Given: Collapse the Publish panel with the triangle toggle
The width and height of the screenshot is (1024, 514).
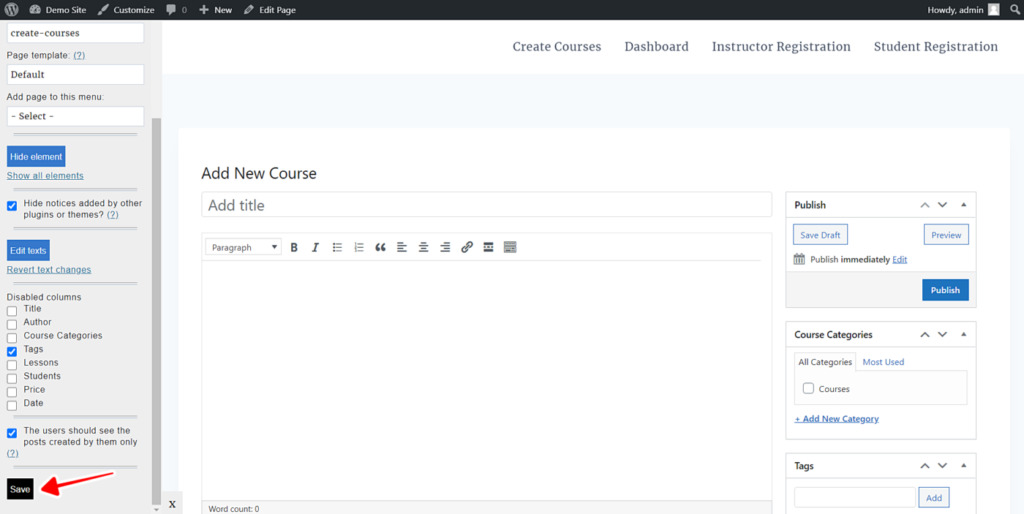Looking at the screenshot, I should [x=963, y=205].
